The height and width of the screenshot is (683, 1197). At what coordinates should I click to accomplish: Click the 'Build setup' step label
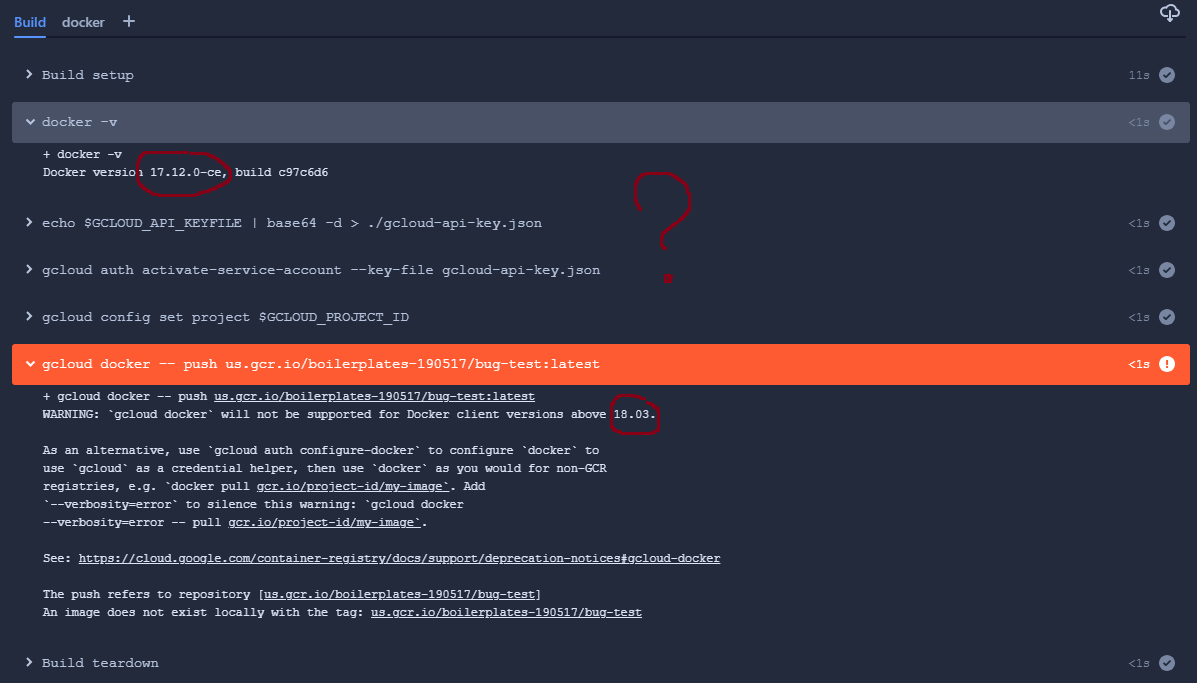pos(88,75)
